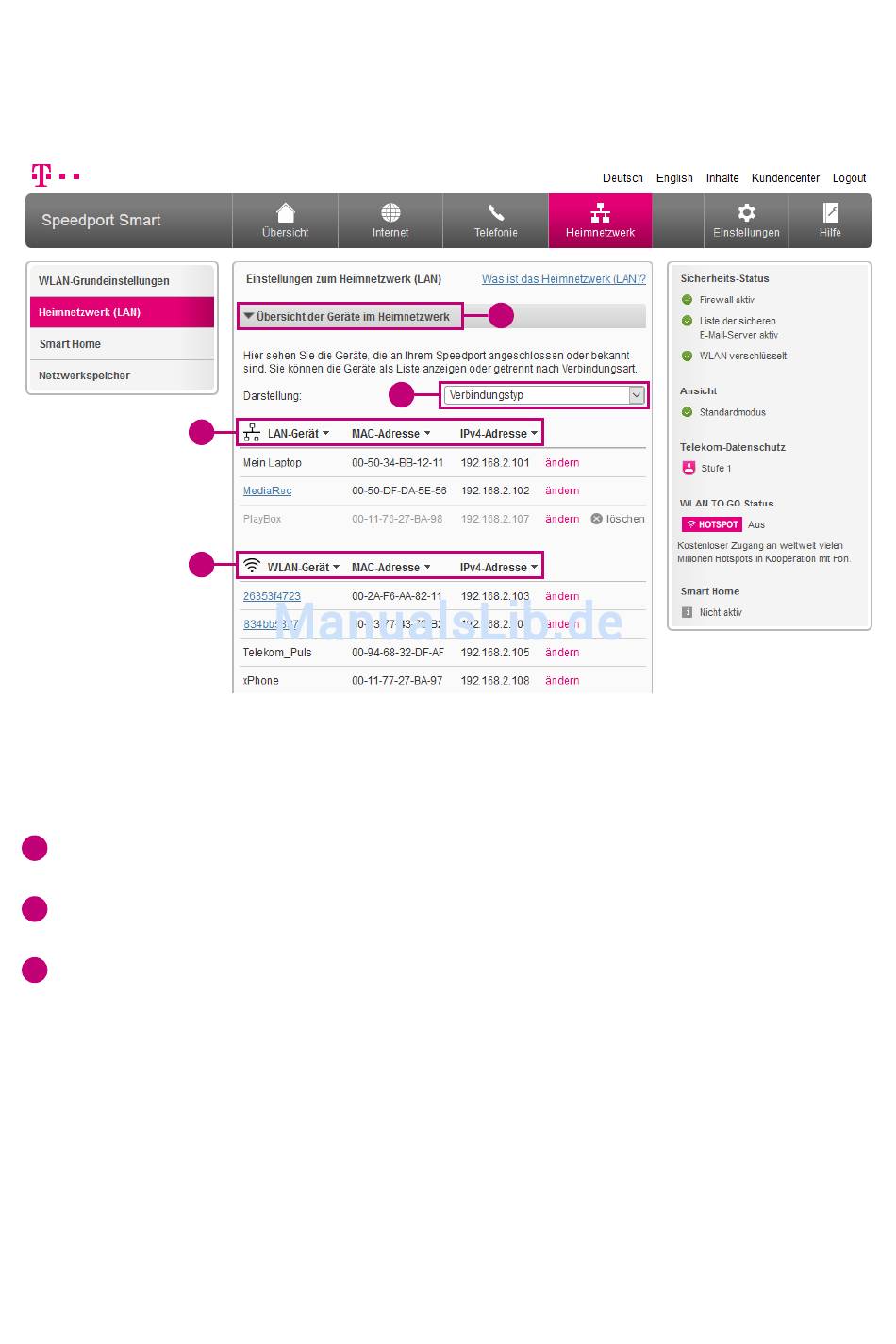Sort WLAN table by MAC-Adresse
The height and width of the screenshot is (1344, 896).
click(x=390, y=567)
